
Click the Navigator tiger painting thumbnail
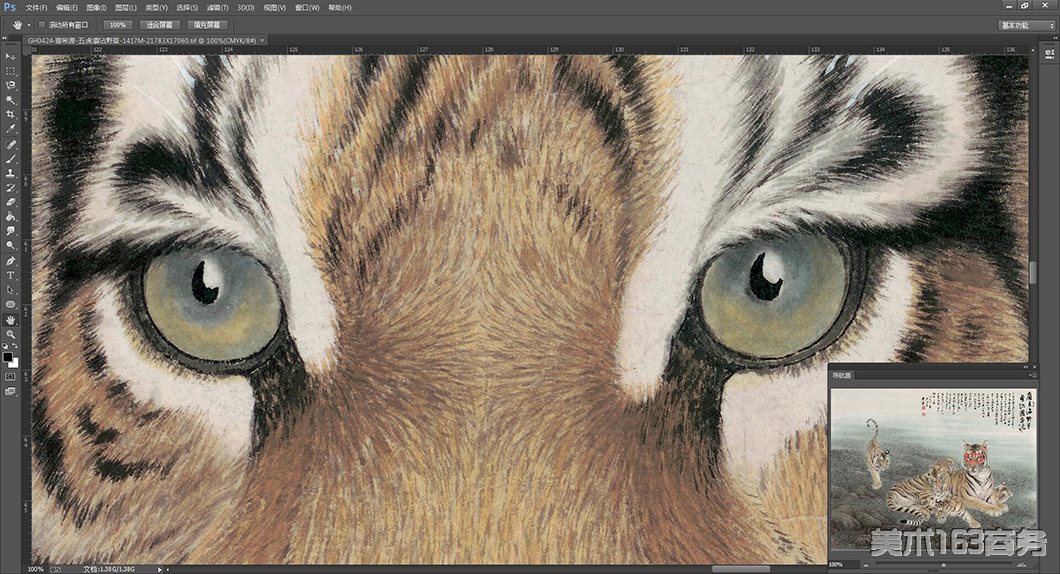tap(934, 469)
